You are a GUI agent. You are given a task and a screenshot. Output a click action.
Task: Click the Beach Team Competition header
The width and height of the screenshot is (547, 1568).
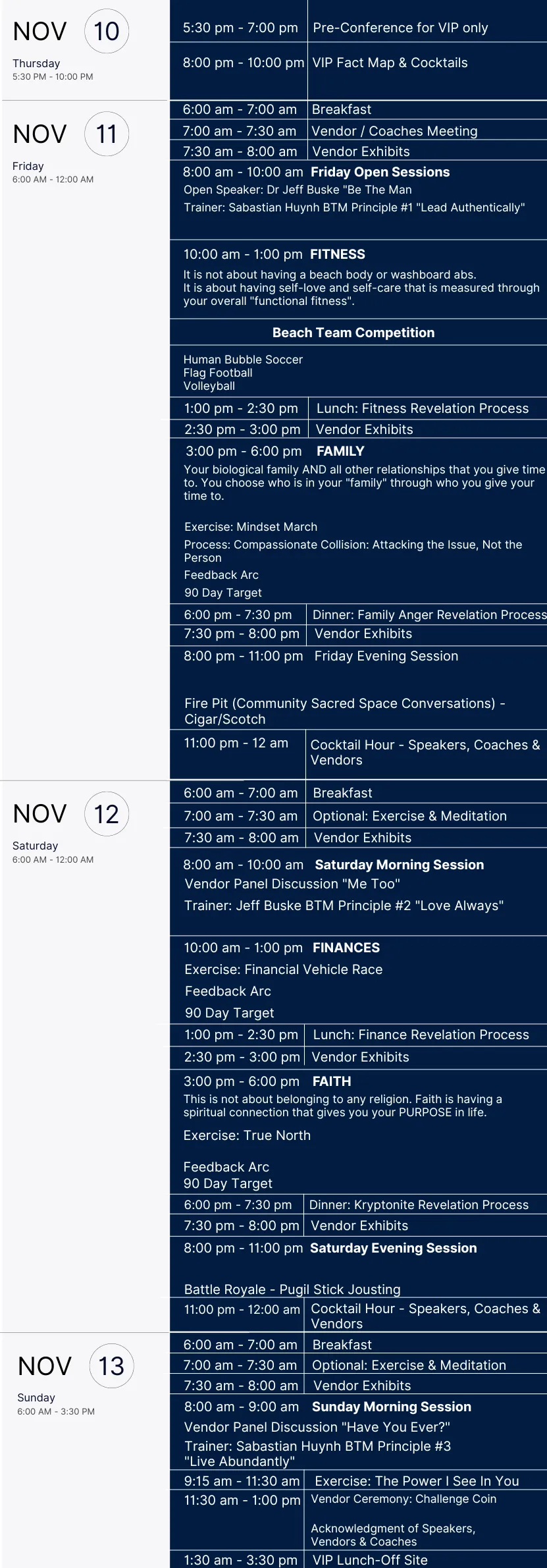353,333
